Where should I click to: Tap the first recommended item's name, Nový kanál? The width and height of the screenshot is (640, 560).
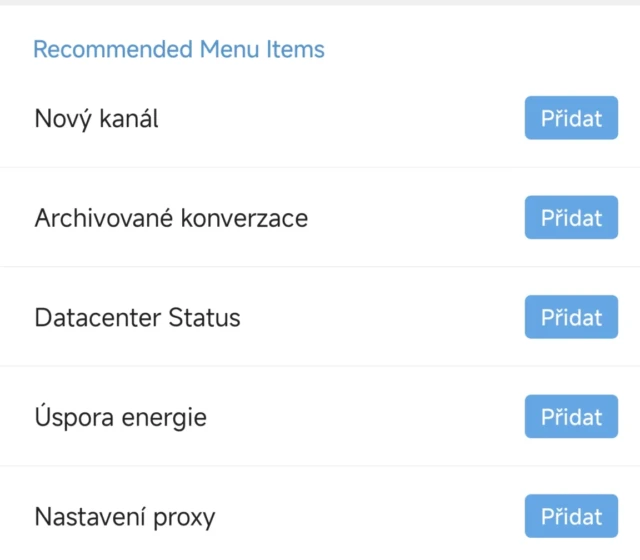[x=96, y=118]
